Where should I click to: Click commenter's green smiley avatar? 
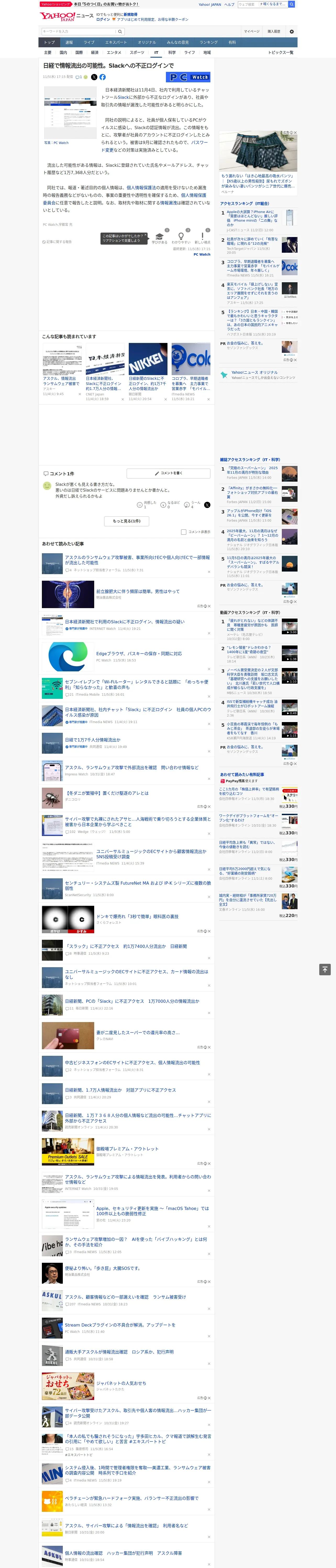coord(47,486)
